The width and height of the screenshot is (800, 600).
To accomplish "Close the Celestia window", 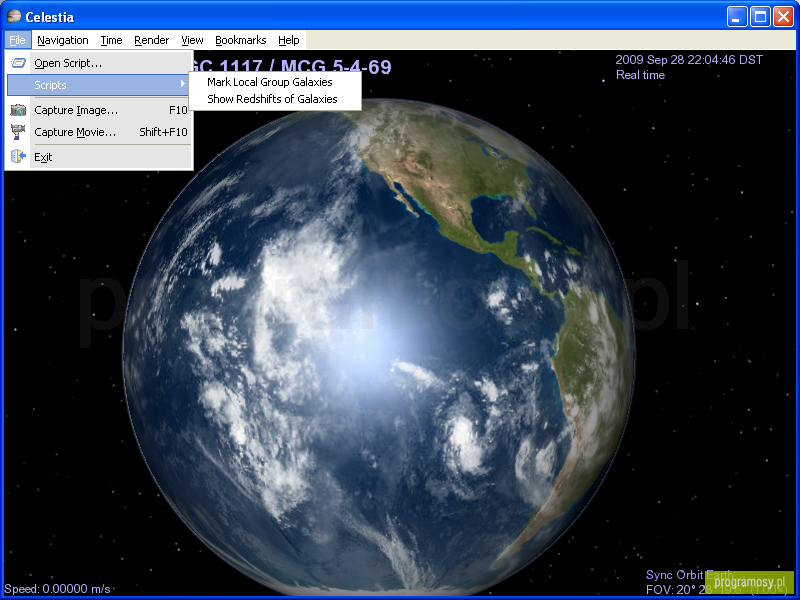I will click(783, 17).
